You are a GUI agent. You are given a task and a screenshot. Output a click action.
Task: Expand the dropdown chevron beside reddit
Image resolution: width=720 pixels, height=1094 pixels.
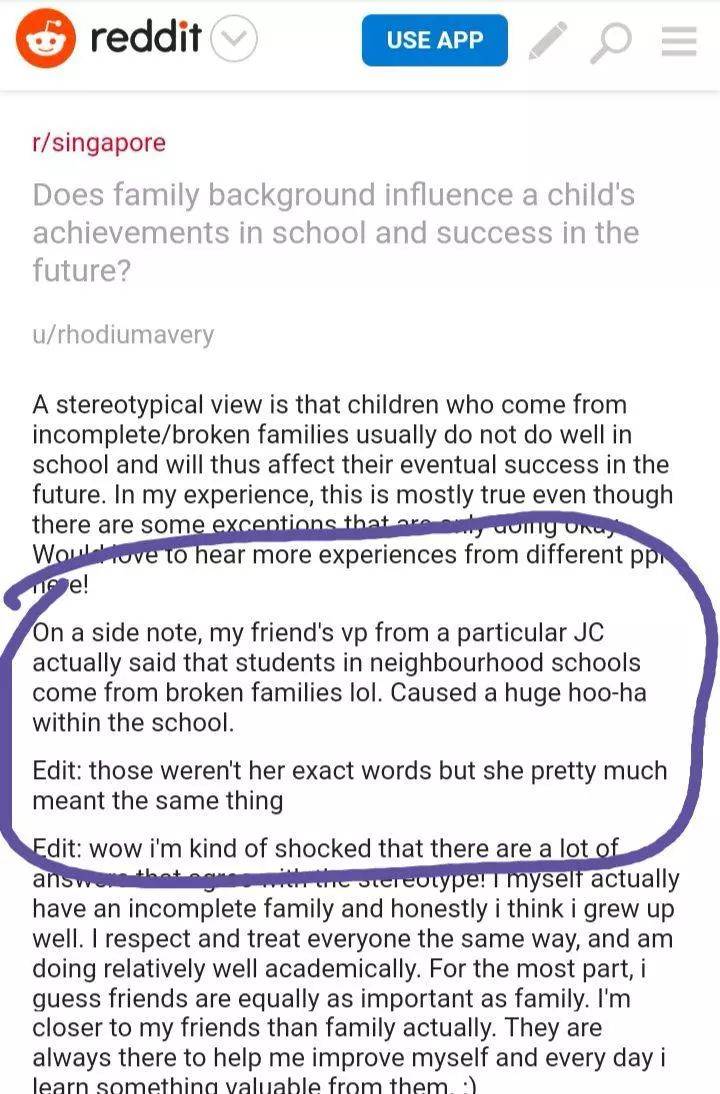[237, 40]
